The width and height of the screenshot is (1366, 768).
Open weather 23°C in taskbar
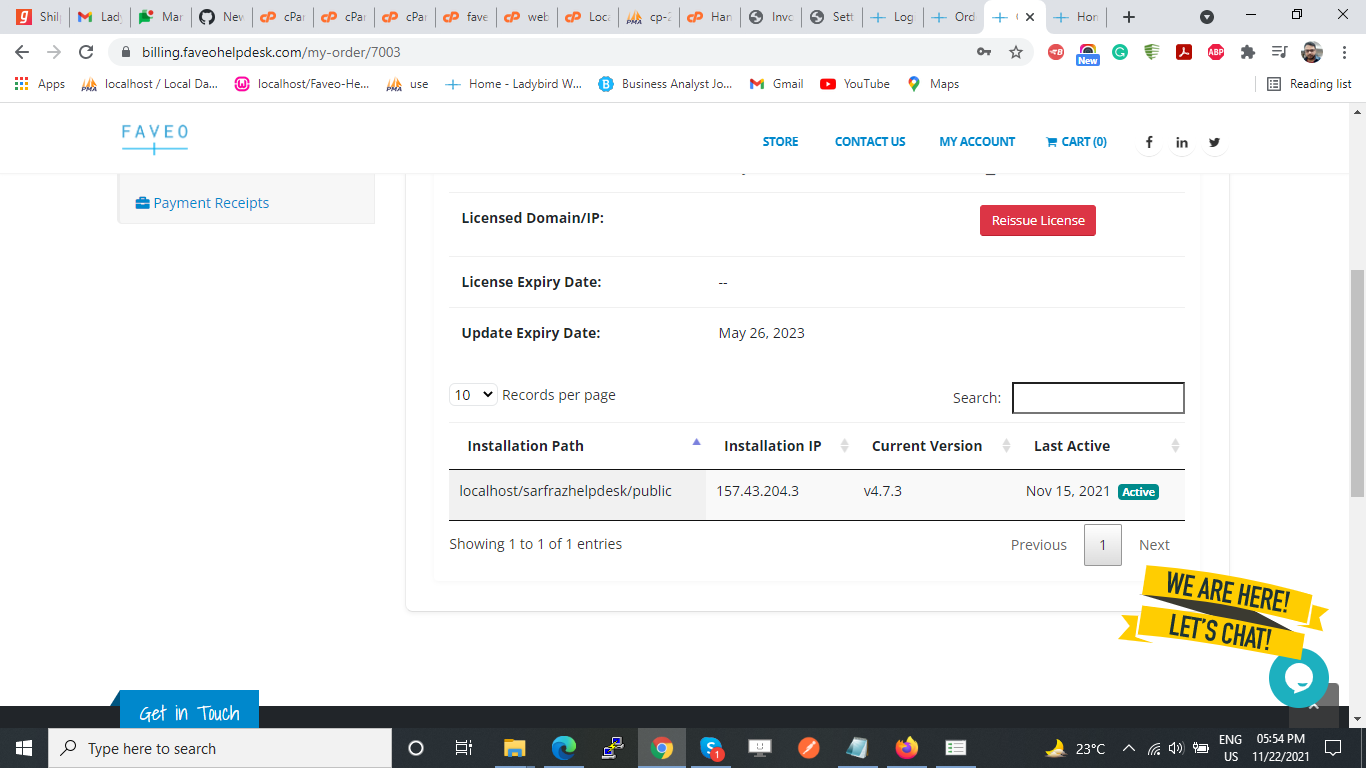(x=1075, y=748)
